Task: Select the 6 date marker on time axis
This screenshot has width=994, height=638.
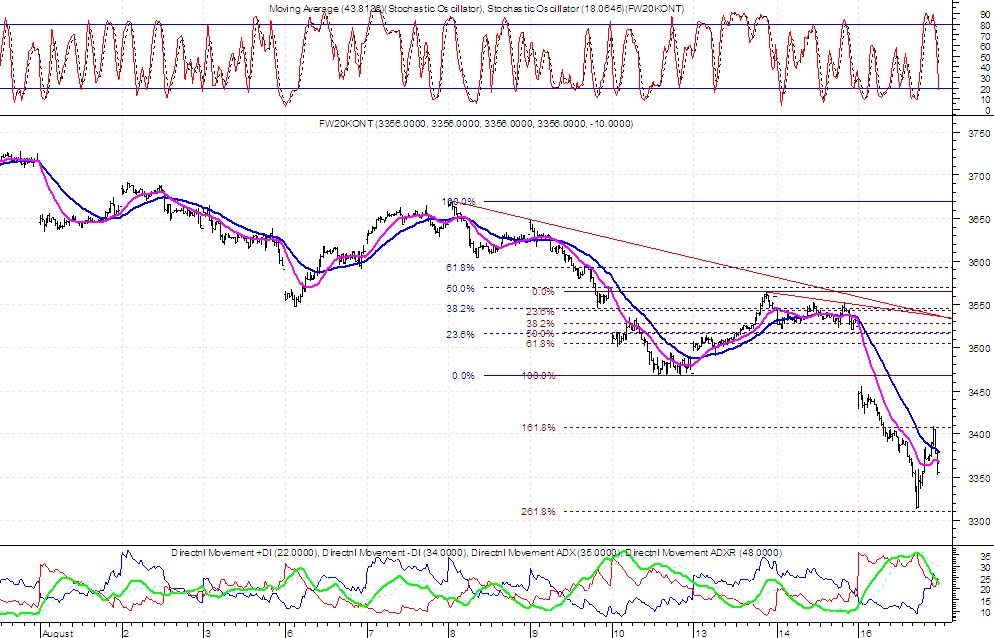Action: 288,633
